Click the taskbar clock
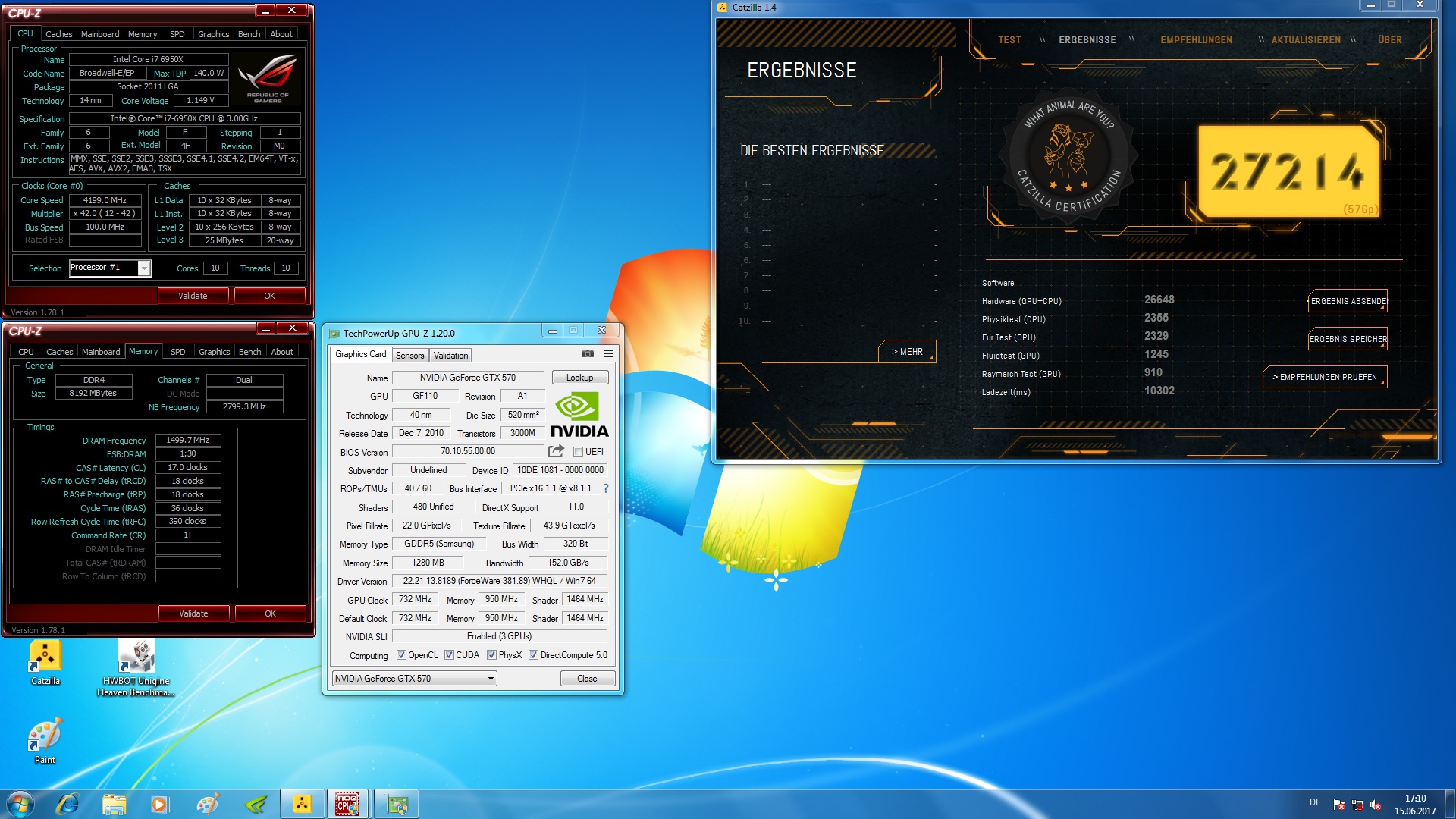The image size is (1456, 819). point(1415,805)
